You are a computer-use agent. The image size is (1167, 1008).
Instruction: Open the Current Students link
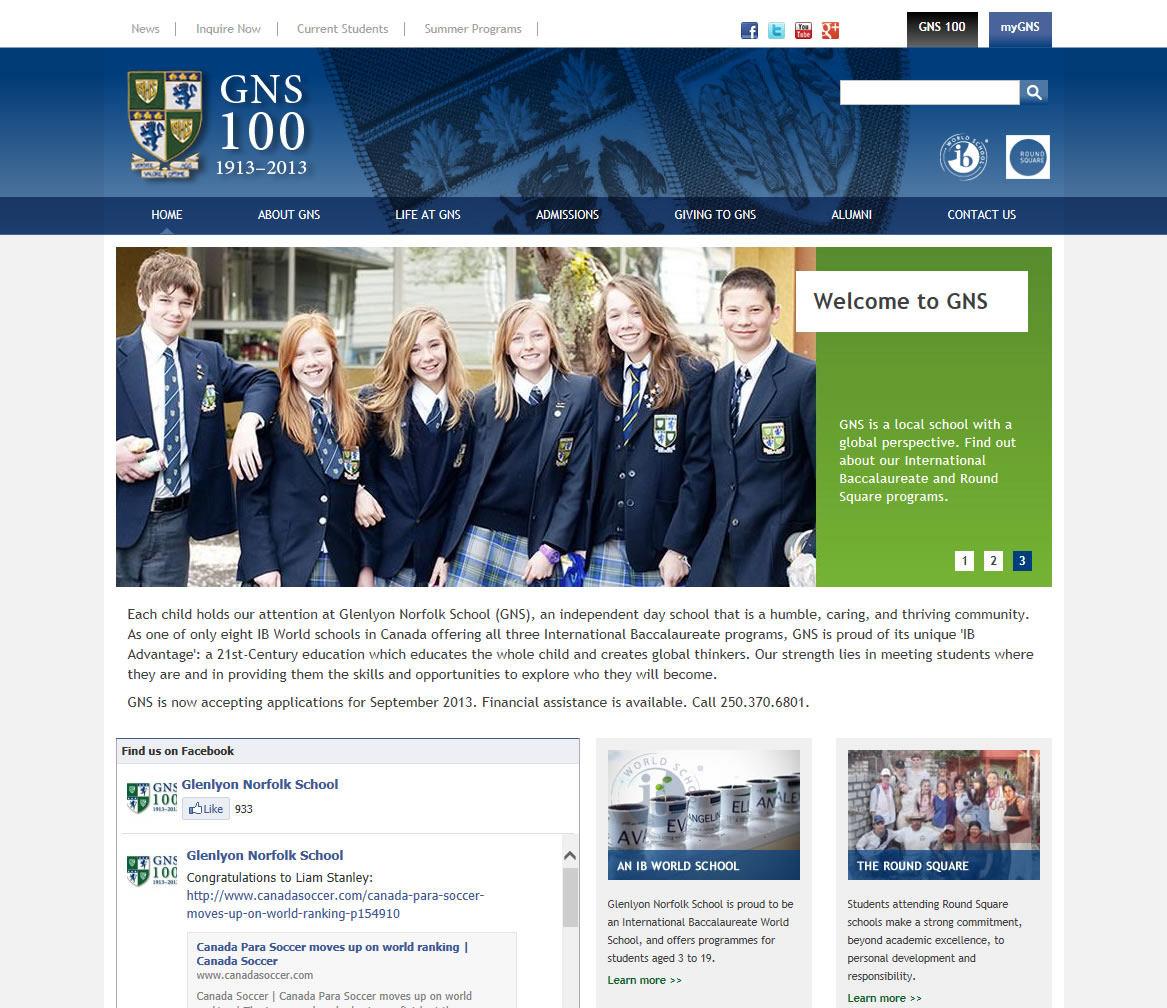342,29
